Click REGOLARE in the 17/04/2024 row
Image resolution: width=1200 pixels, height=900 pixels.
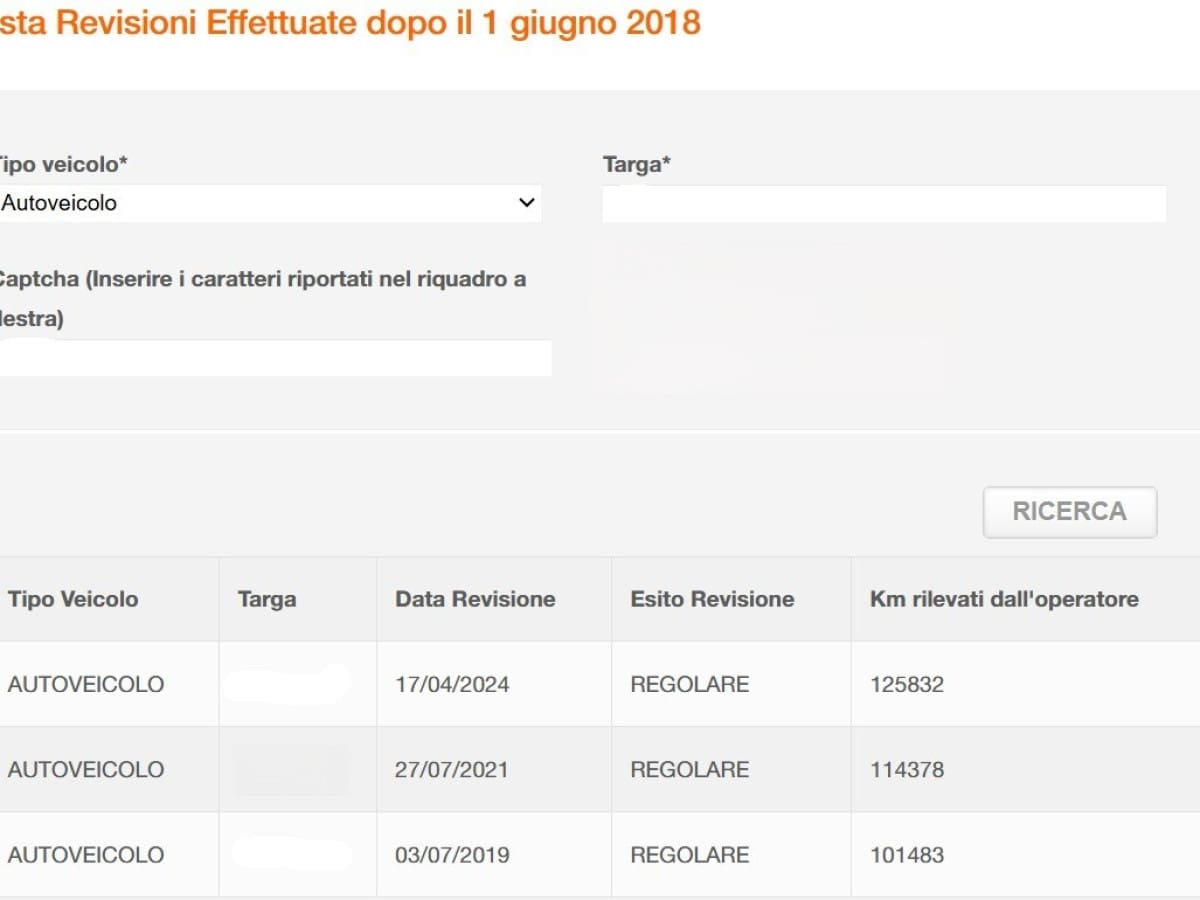(689, 684)
